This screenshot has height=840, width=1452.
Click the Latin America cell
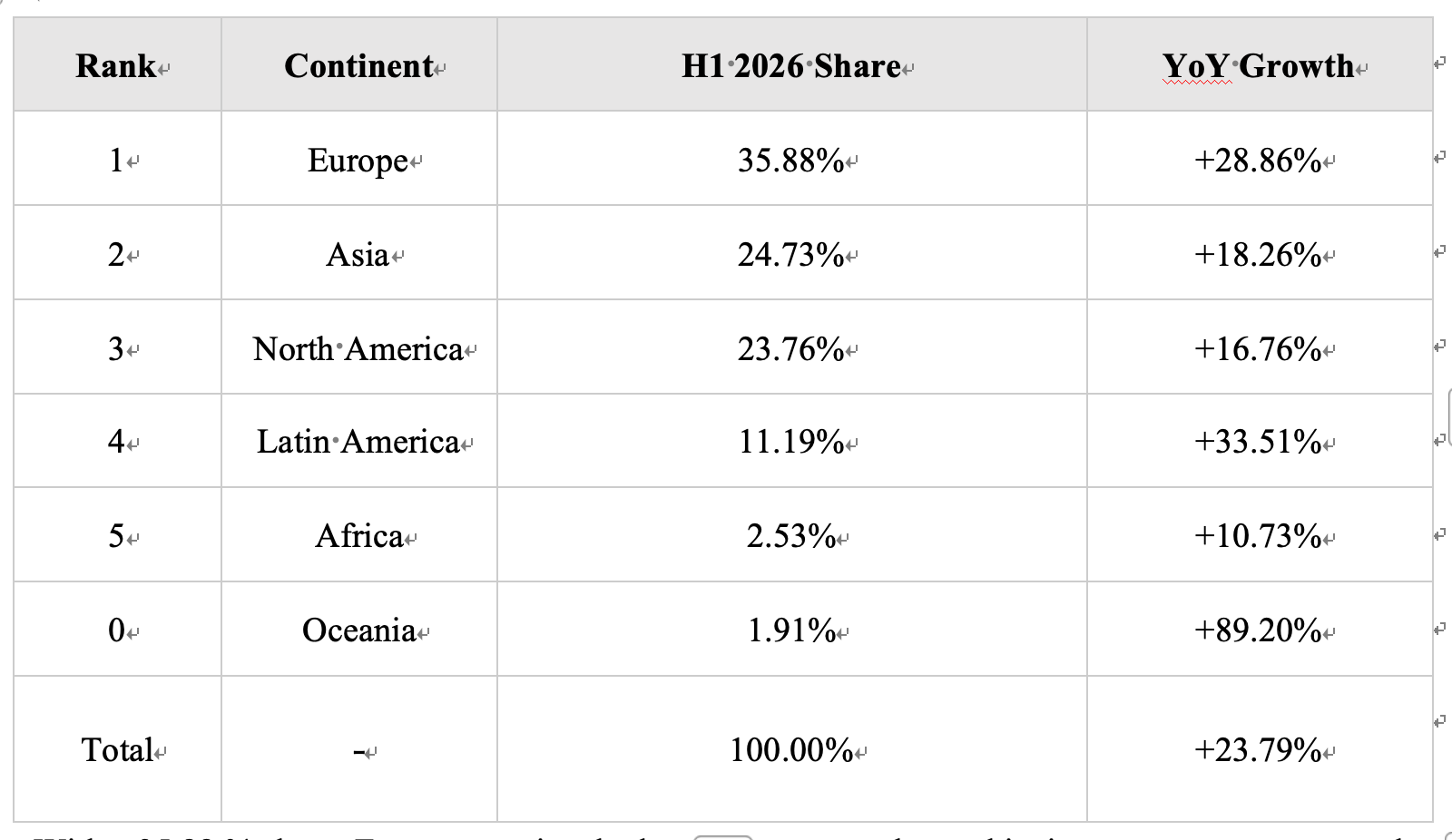358,443
